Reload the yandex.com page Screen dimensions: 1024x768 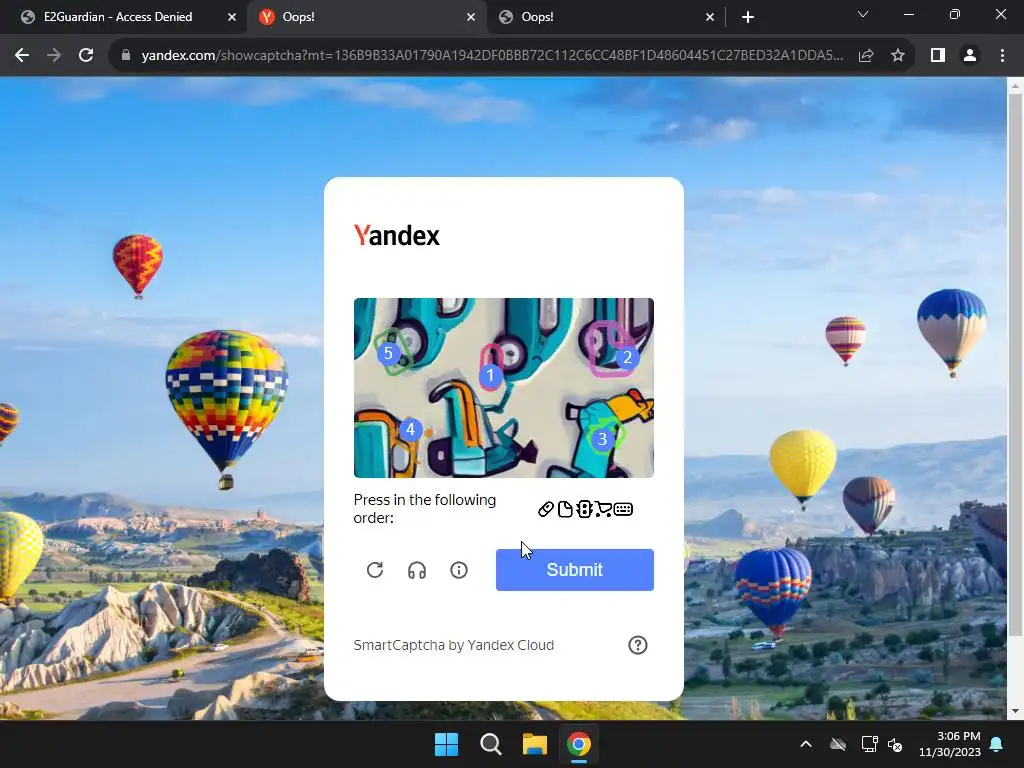click(86, 56)
